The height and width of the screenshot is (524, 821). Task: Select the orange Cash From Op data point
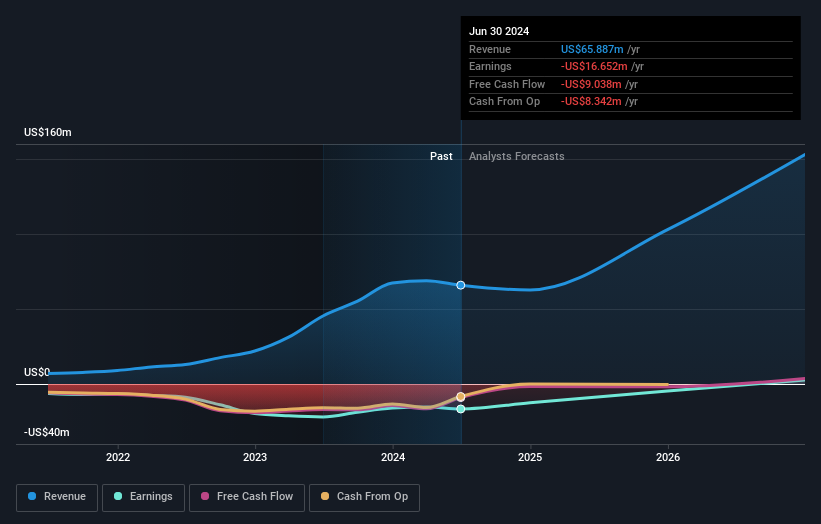(x=461, y=397)
